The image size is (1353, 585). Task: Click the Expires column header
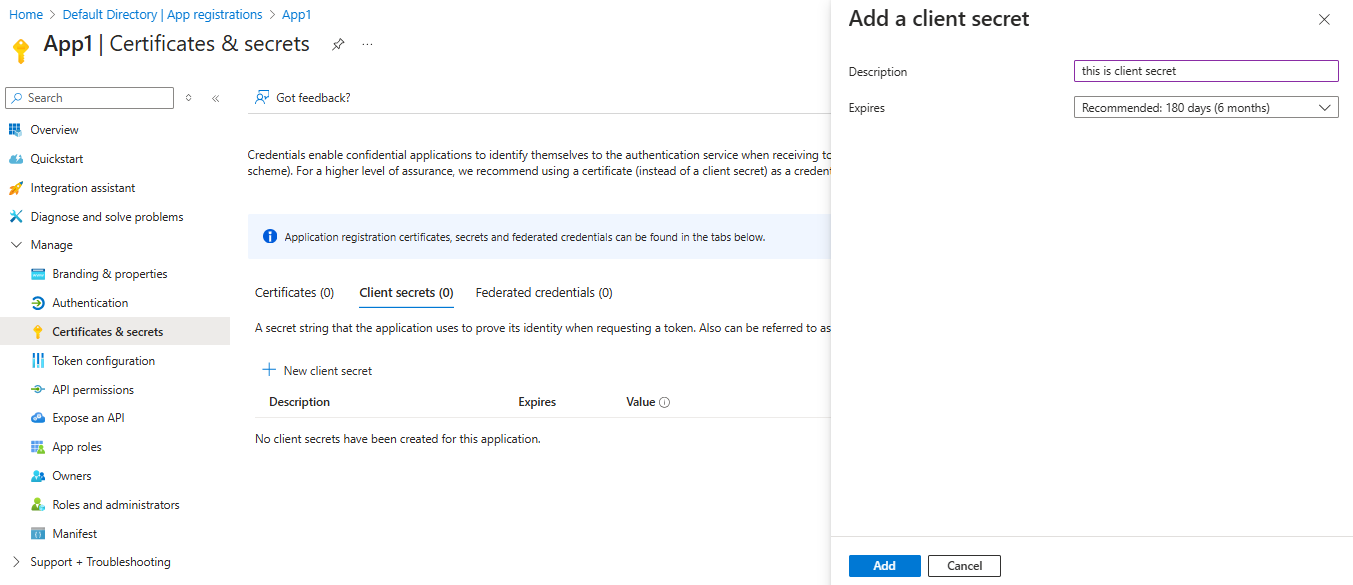pos(537,402)
